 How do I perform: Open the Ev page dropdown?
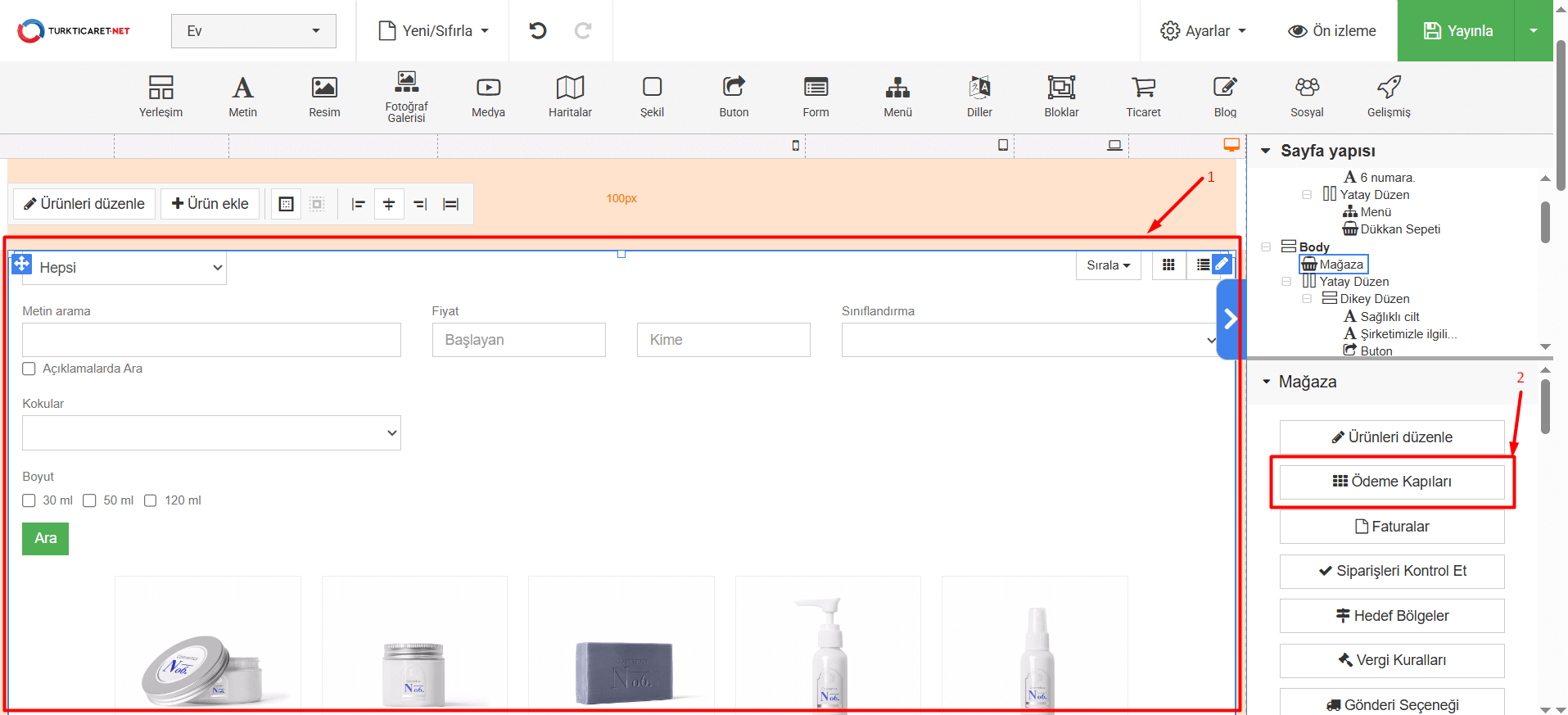click(253, 31)
